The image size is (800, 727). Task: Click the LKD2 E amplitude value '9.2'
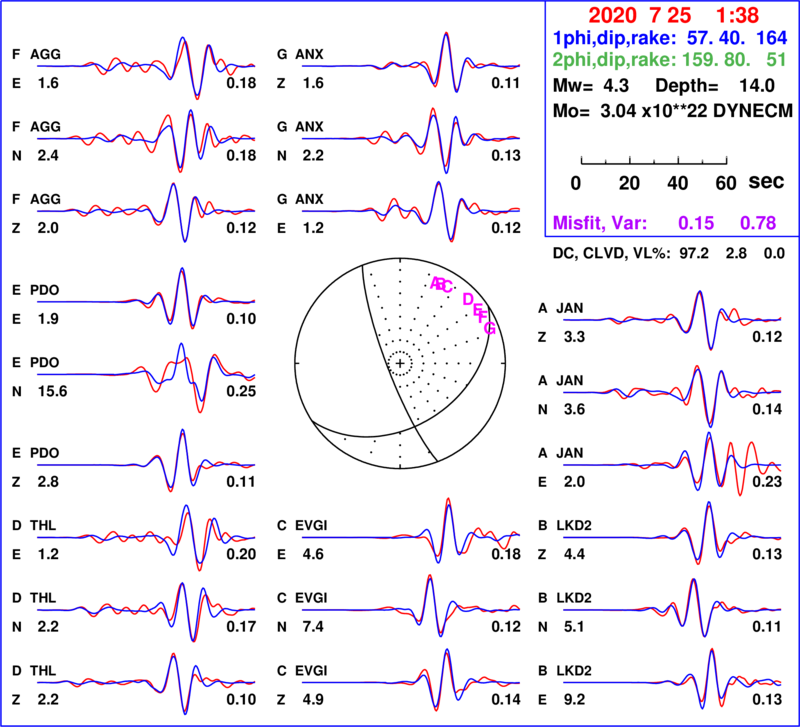[x=574, y=699]
